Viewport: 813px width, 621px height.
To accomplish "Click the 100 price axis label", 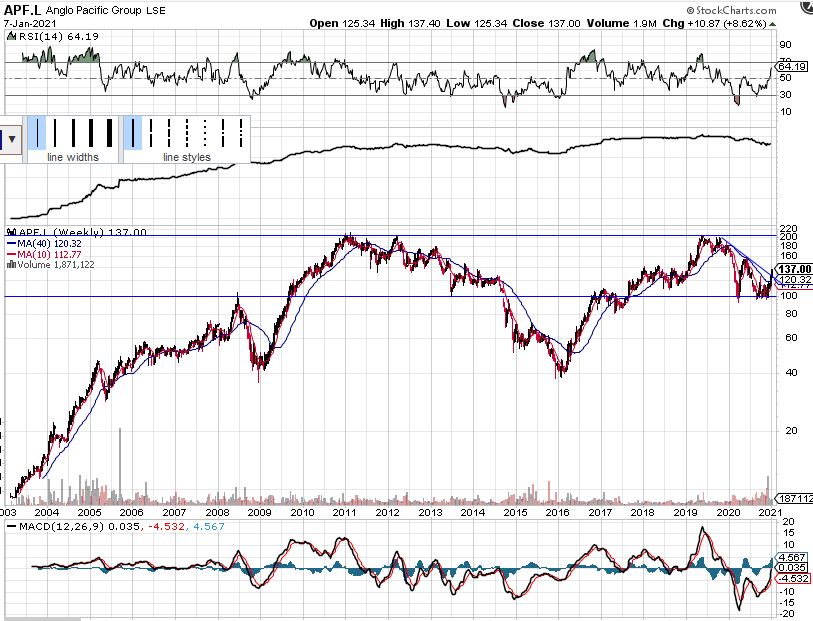I will (789, 296).
